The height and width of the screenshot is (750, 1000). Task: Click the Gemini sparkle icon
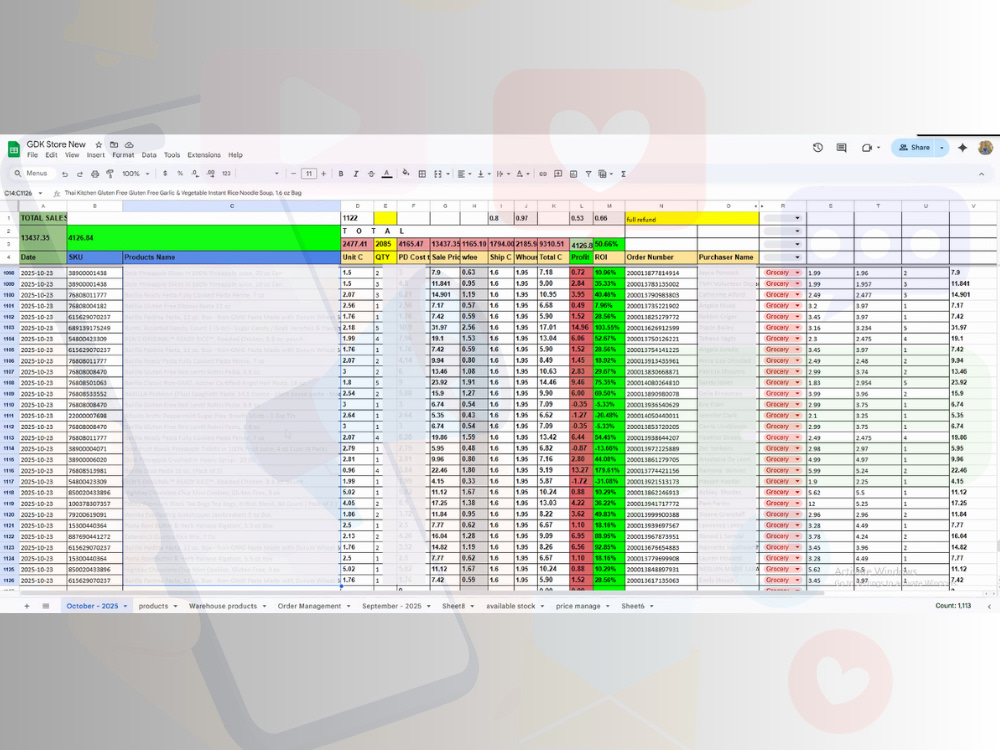tap(962, 147)
